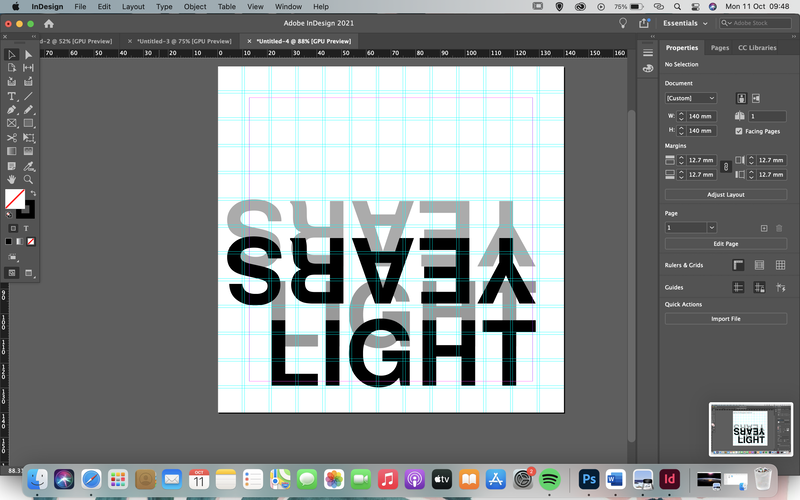Viewport: 800px width, 500px height.
Task: Show document grid icon in Rulers & Grids
Action: (780, 265)
